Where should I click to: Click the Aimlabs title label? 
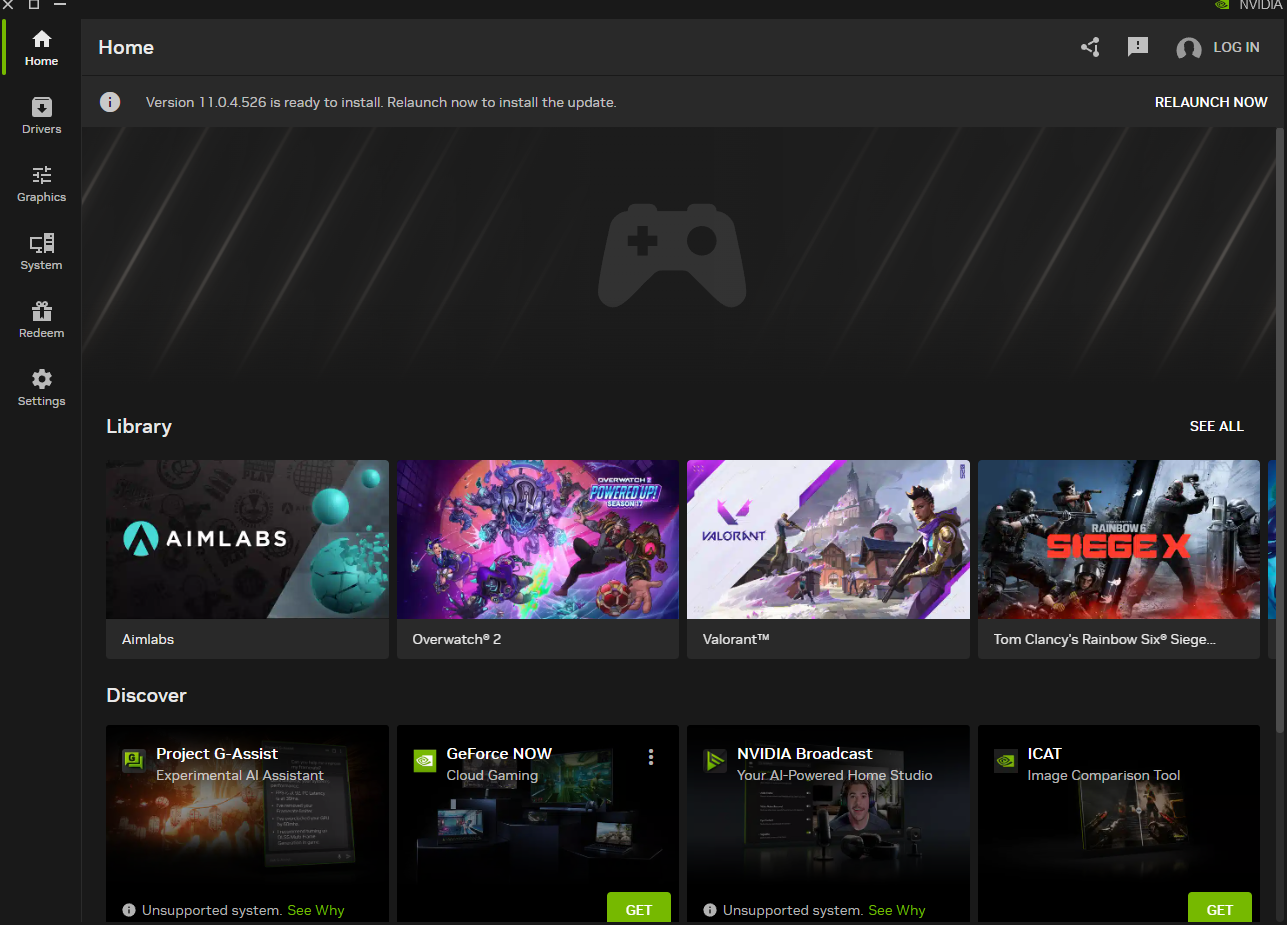click(x=148, y=639)
